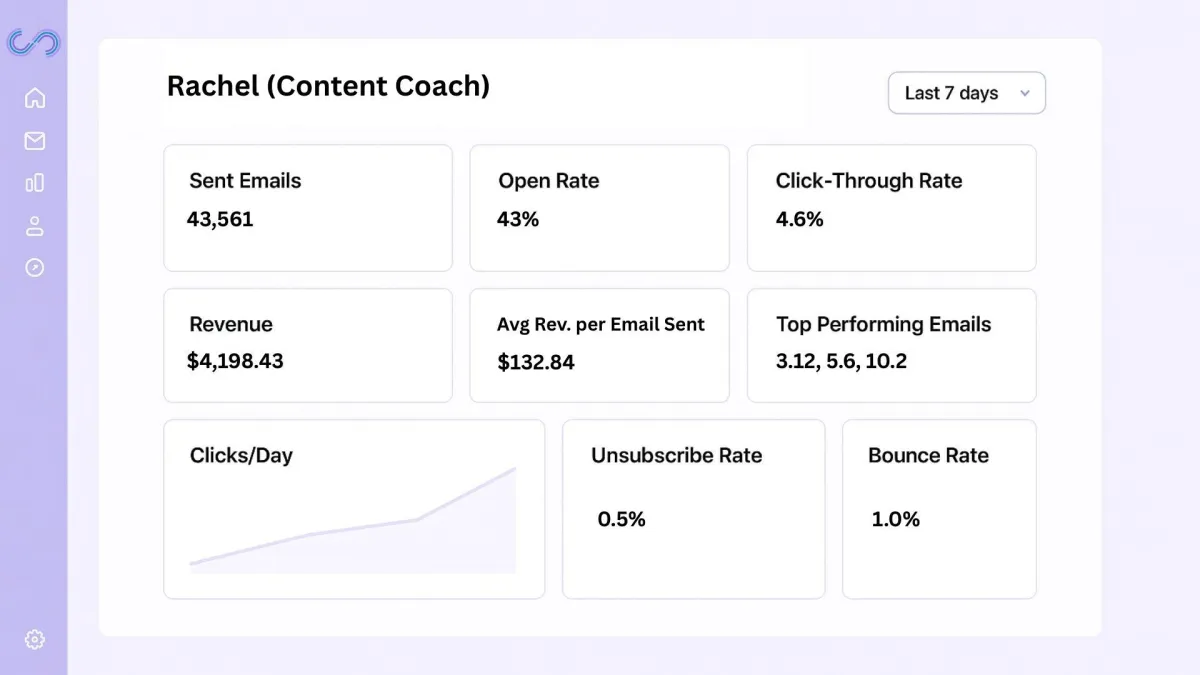Open the Click-Through Rate card
The height and width of the screenshot is (675, 1200).
[891, 208]
